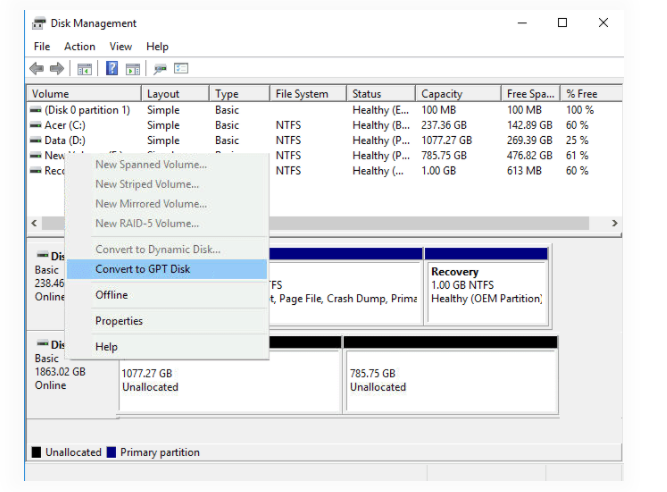The image size is (667, 492).
Task: Select the 1077.27 GB unallocated block
Action: pyautogui.click(x=228, y=379)
